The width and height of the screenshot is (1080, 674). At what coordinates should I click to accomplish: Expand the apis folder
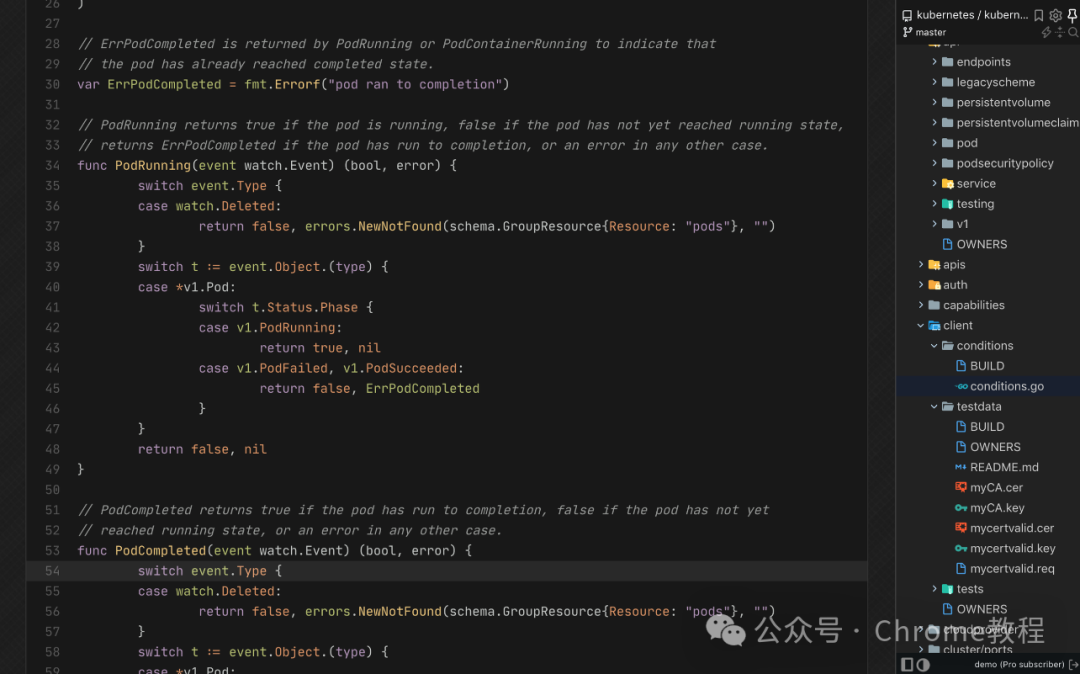921,264
